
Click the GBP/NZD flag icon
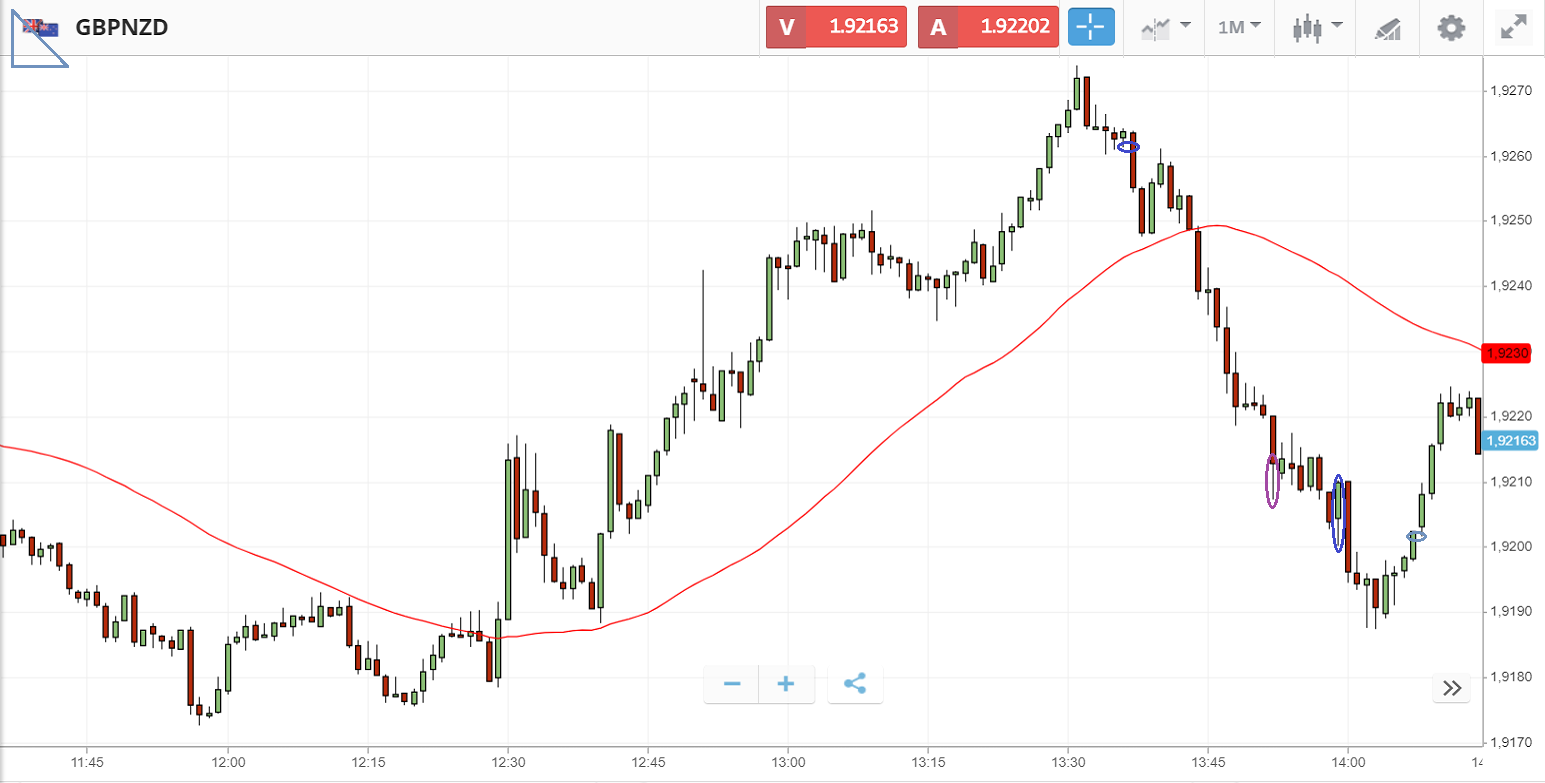tap(40, 27)
